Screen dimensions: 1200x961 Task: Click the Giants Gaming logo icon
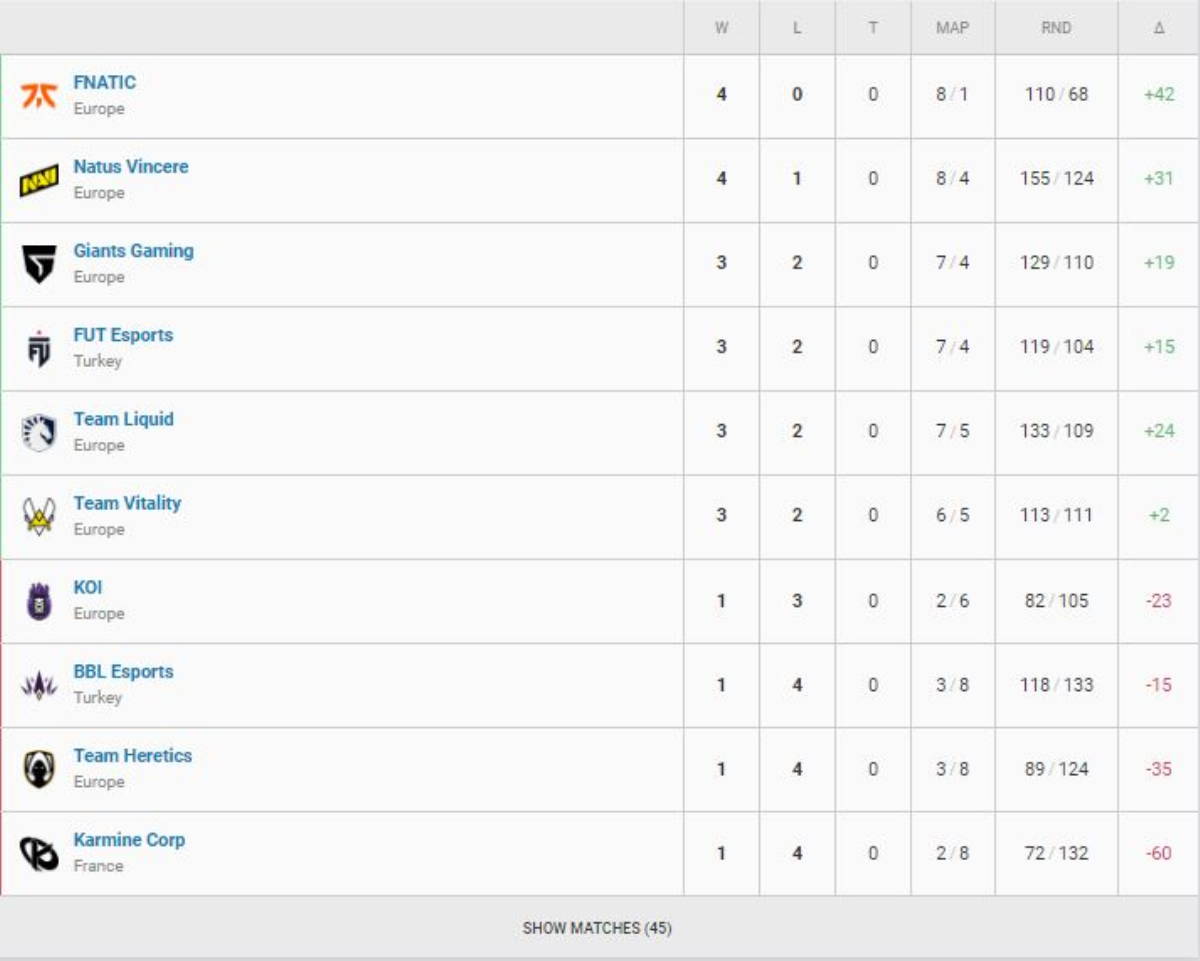pos(39,264)
